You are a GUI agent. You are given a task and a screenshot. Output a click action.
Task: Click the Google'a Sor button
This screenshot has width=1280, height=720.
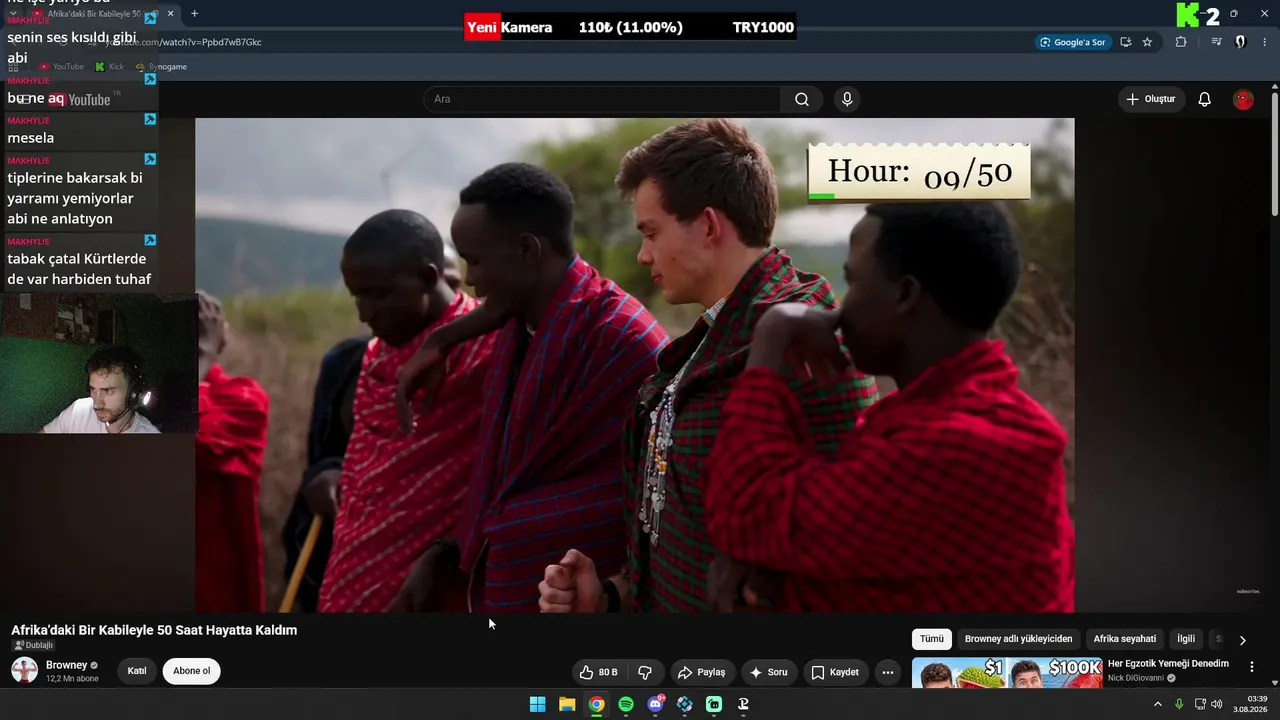tap(1073, 42)
